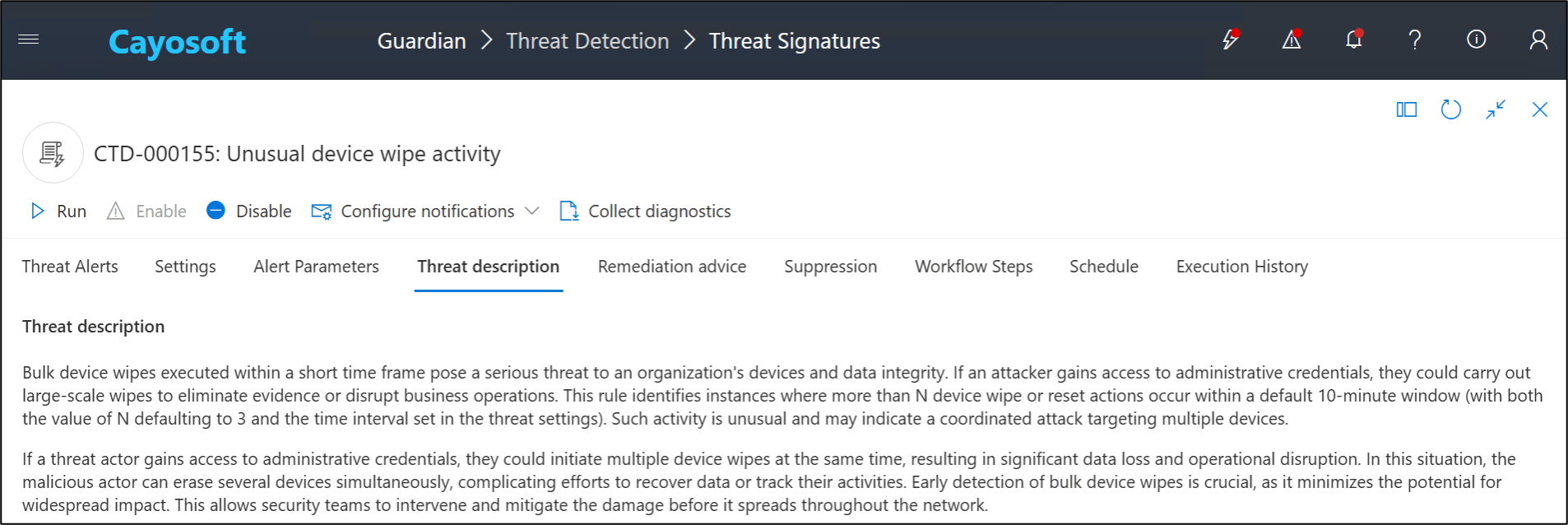Switch to the Threat Alerts tab
The image size is (1568, 525).
tap(70, 267)
